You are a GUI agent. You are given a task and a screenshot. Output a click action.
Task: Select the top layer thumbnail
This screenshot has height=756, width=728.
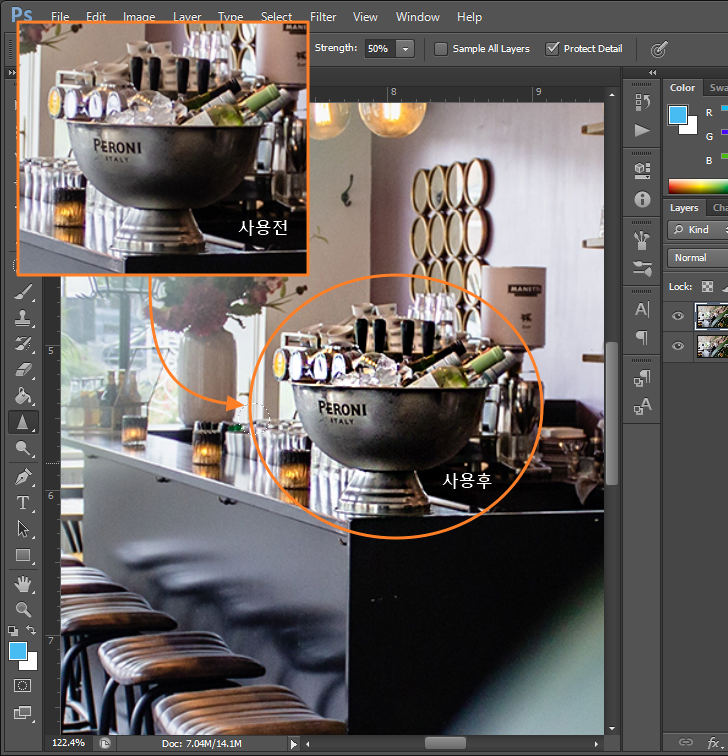tap(712, 316)
